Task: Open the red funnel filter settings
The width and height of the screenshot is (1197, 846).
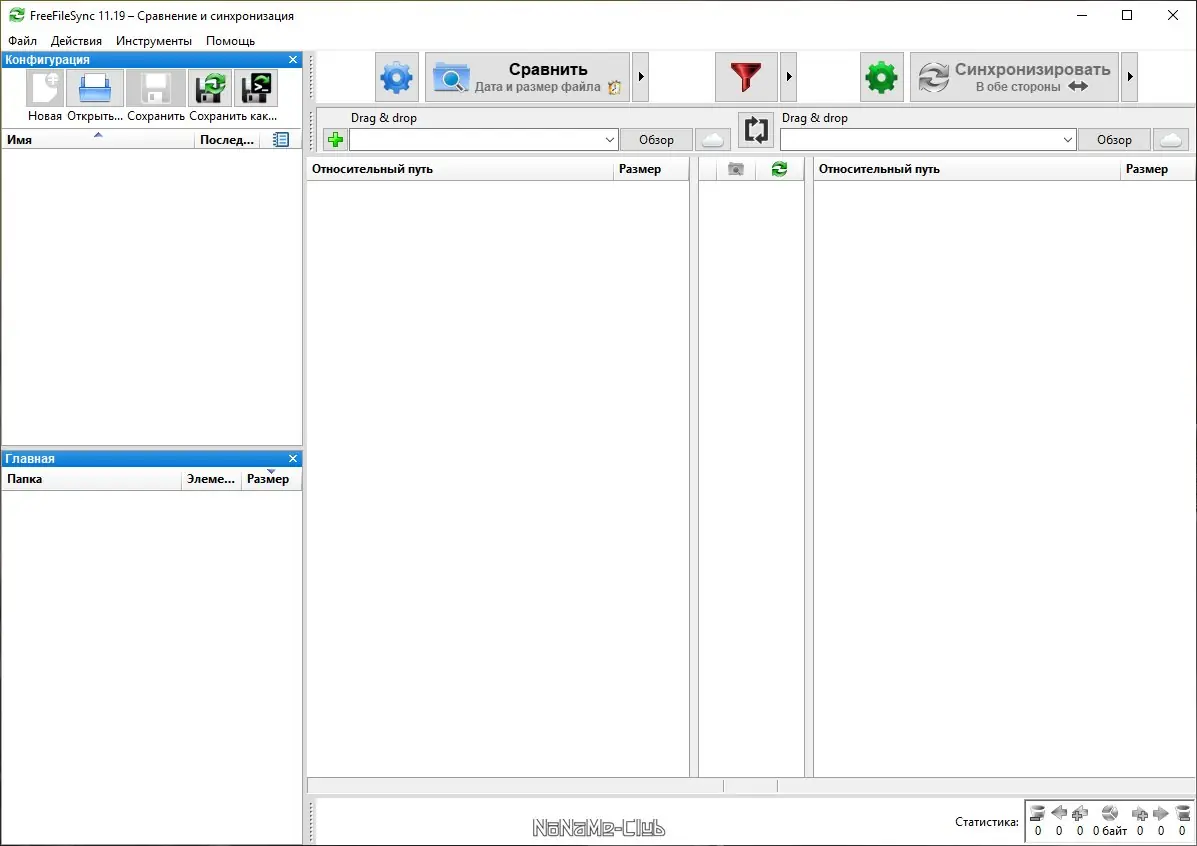Action: click(746, 77)
